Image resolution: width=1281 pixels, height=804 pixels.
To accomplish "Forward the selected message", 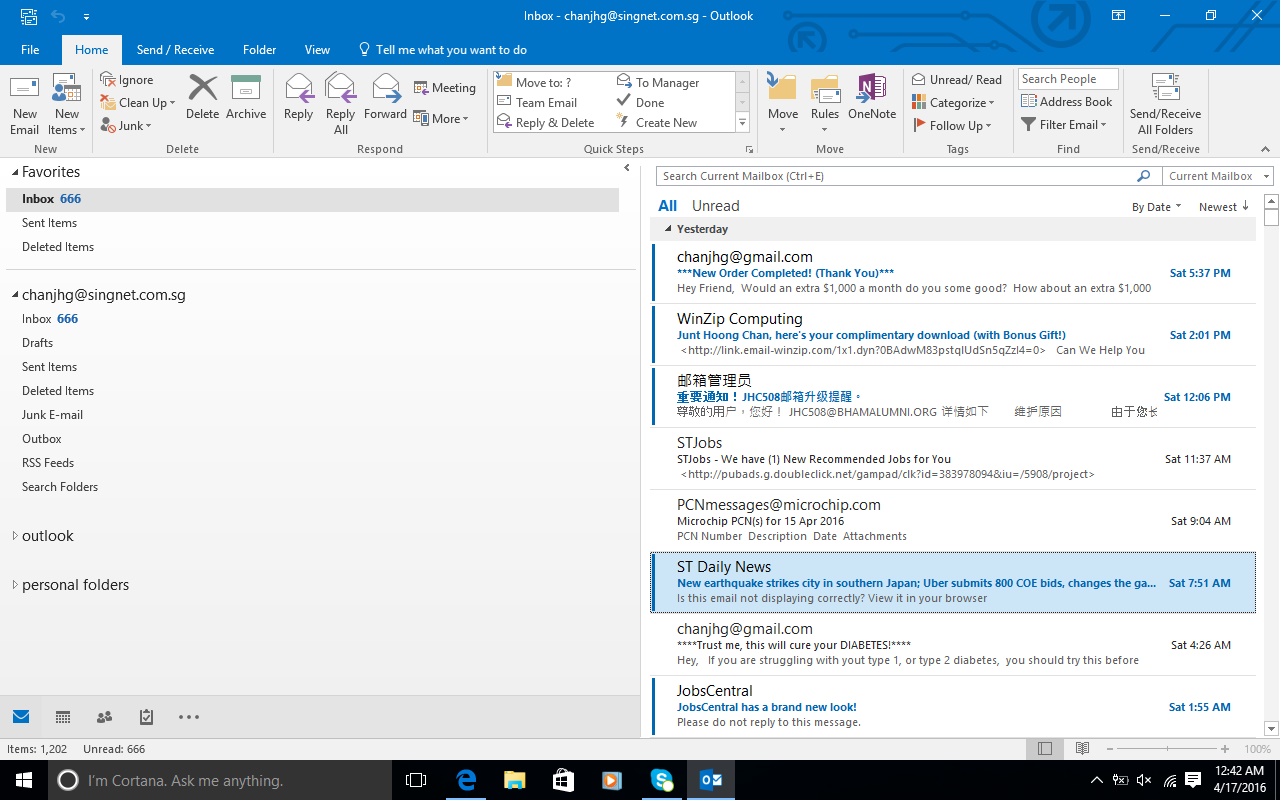I will pos(385,97).
